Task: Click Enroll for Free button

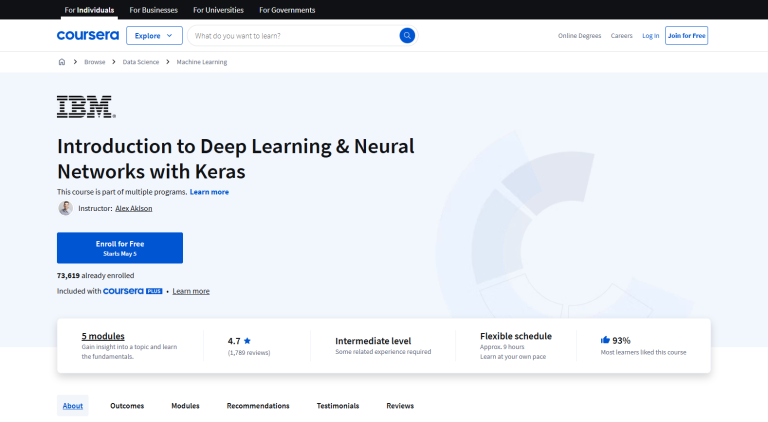Action: point(120,248)
